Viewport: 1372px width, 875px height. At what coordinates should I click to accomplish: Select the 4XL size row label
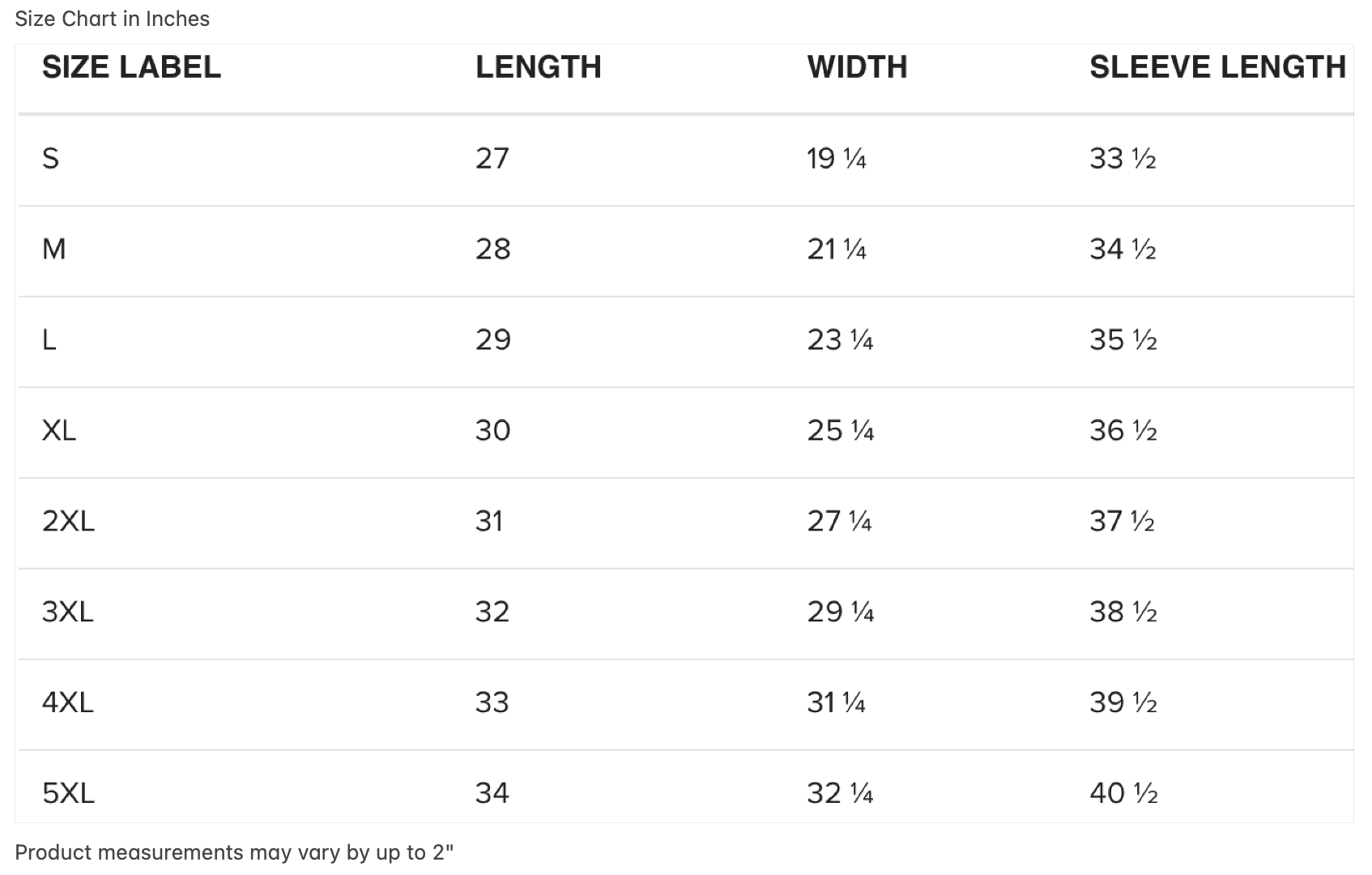click(68, 702)
